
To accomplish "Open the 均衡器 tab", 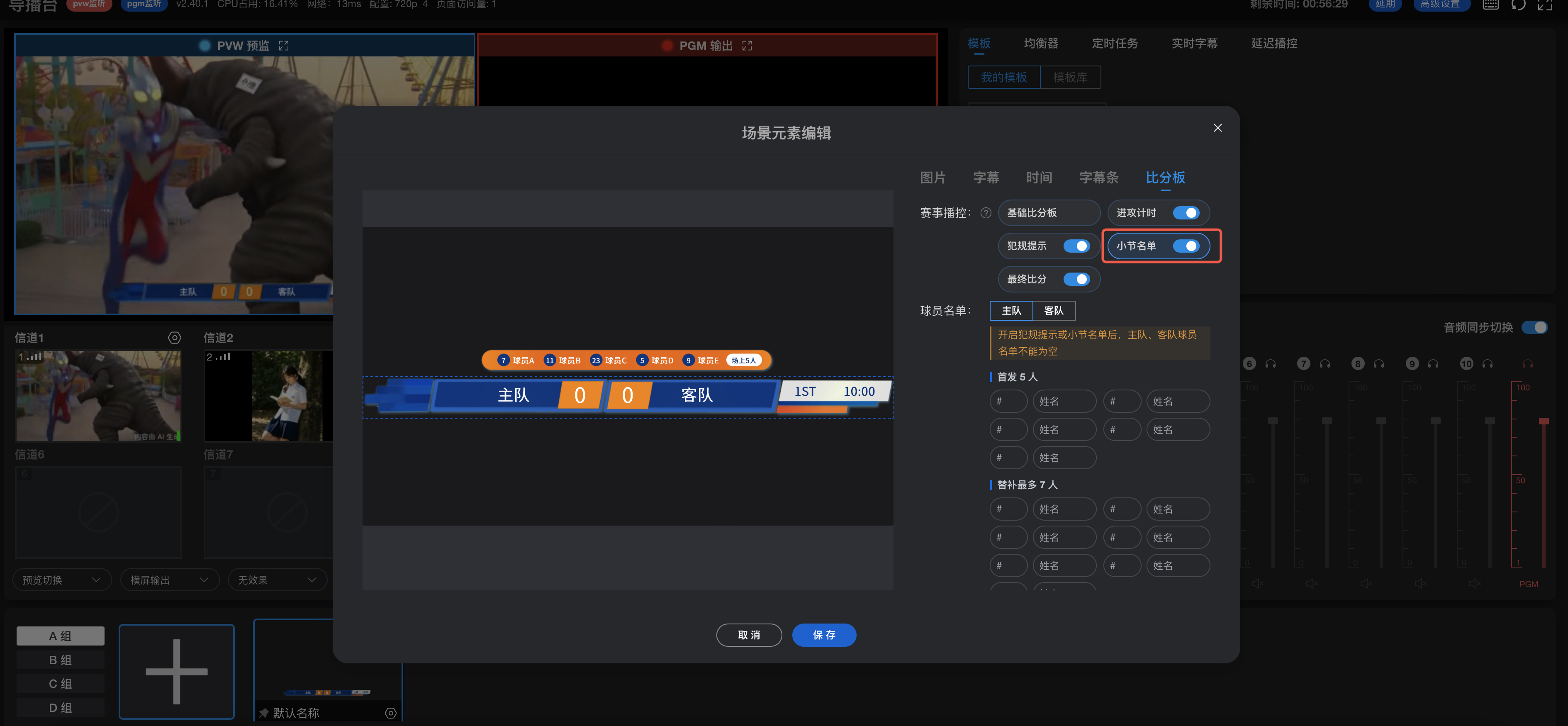I will point(1041,43).
